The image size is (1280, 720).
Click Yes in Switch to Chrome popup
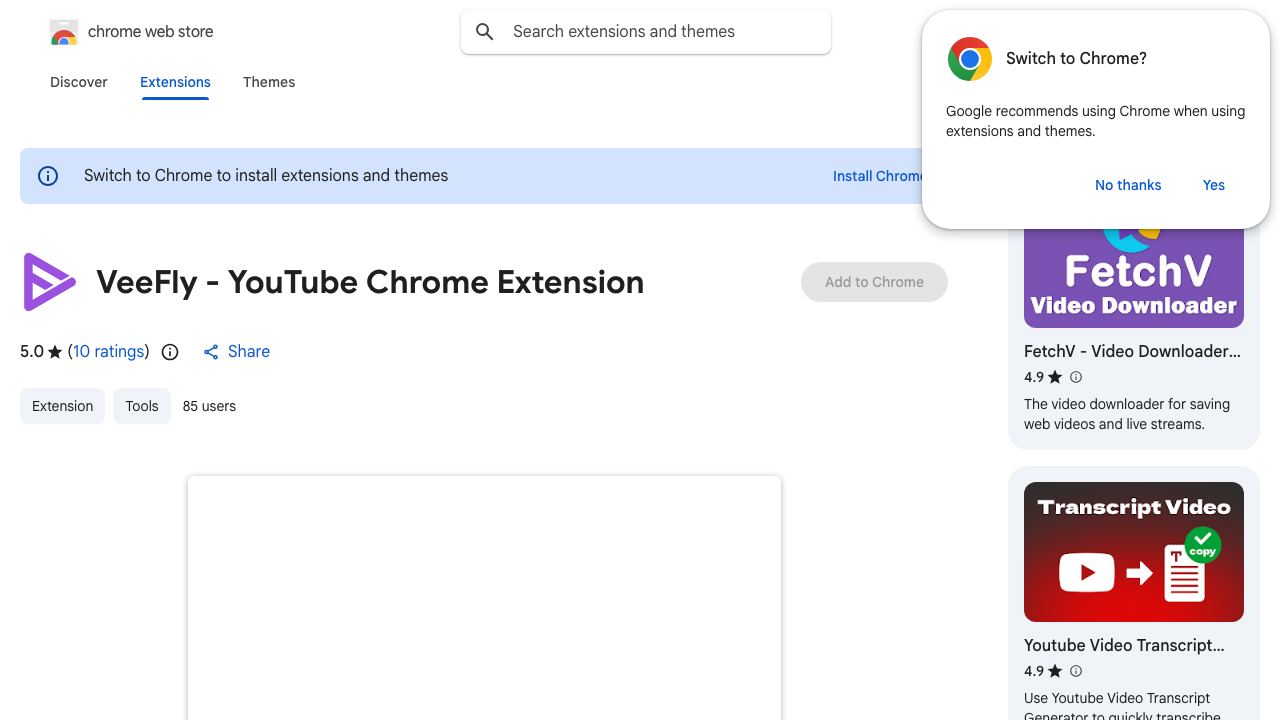1214,185
